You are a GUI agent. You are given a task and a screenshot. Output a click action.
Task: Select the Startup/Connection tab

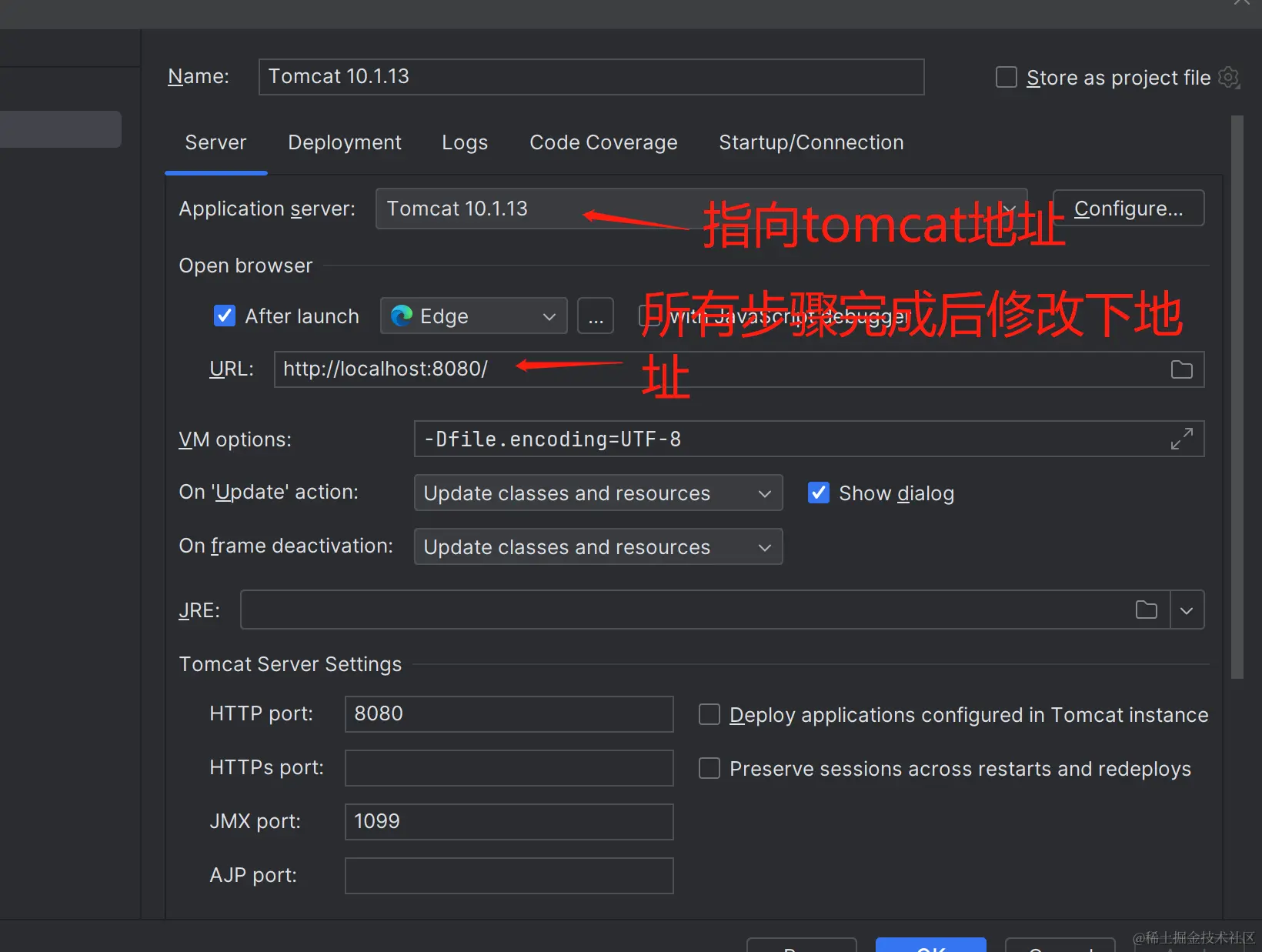click(811, 142)
